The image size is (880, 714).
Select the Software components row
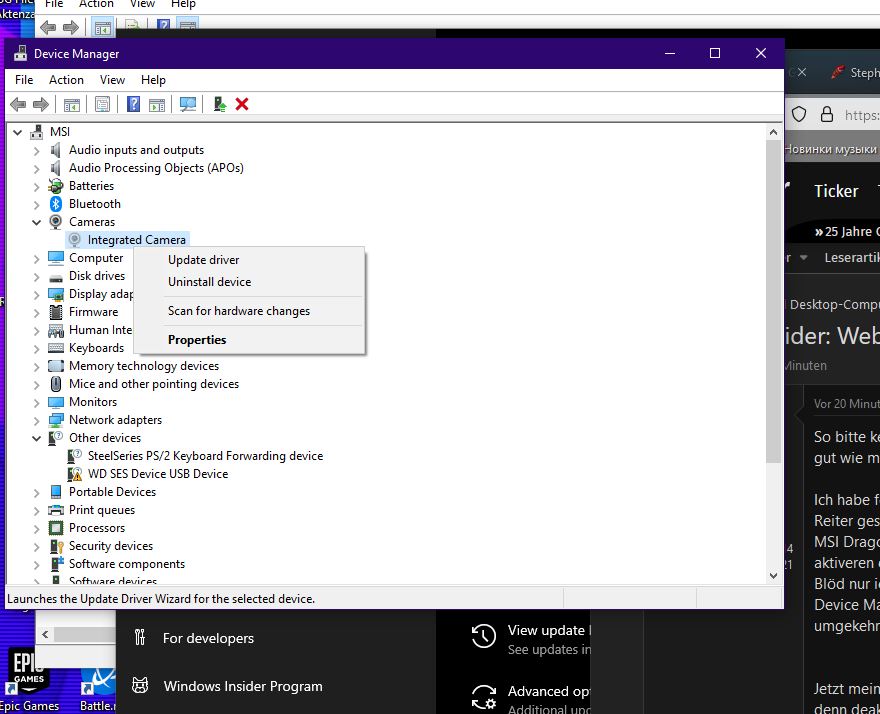[x=127, y=564]
